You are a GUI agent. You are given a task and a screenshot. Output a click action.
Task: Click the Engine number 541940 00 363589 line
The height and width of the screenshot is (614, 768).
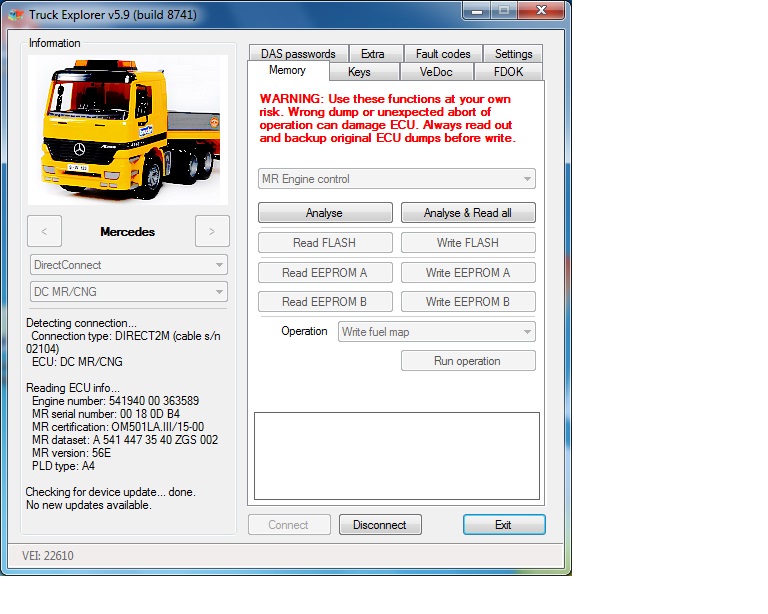point(116,401)
